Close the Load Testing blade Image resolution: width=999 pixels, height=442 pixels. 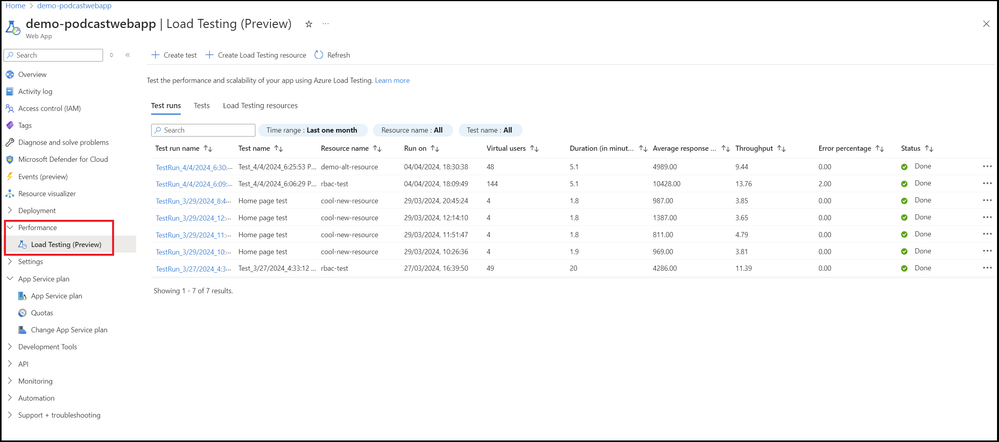pos(986,24)
